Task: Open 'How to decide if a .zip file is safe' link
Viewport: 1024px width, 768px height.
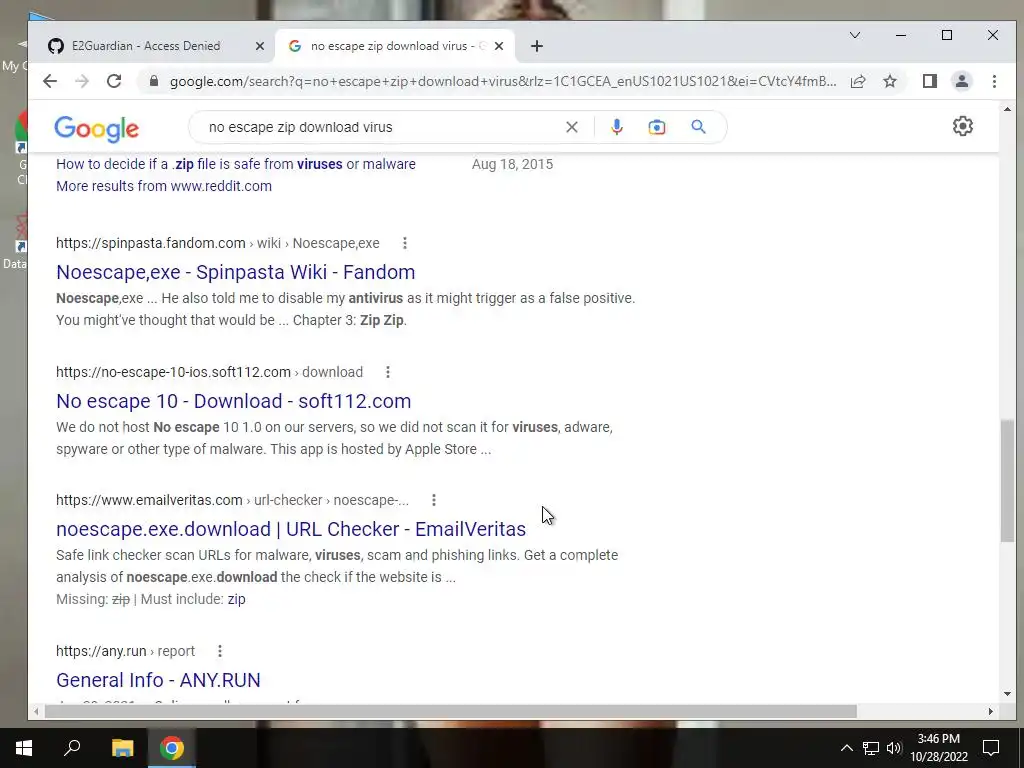Action: pyautogui.click(x=236, y=164)
